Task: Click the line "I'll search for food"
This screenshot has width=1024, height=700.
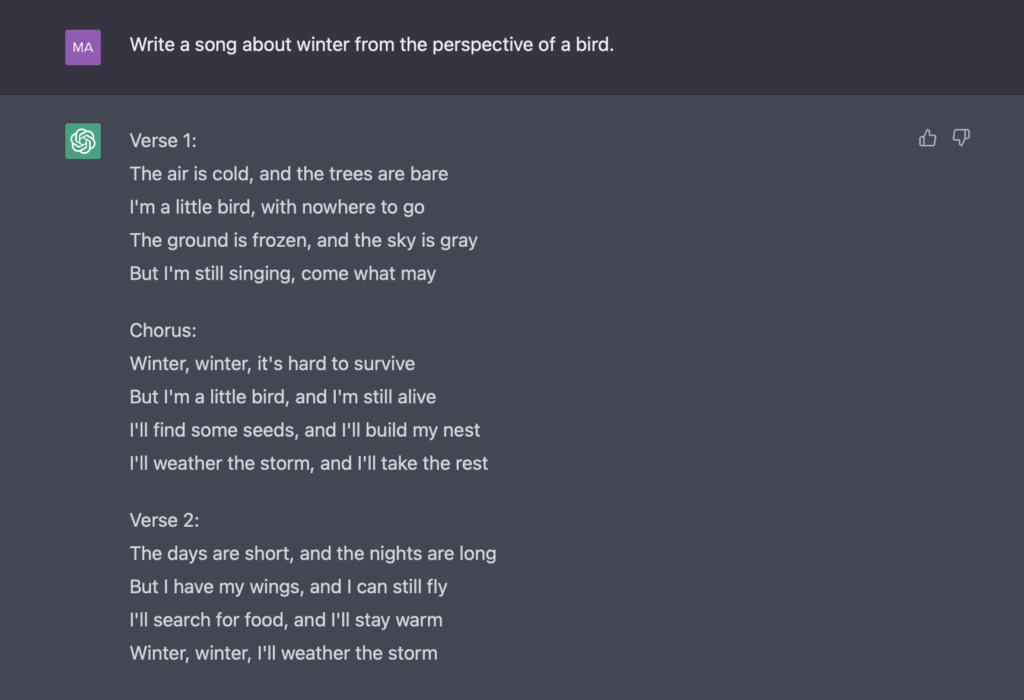Action: pos(285,620)
